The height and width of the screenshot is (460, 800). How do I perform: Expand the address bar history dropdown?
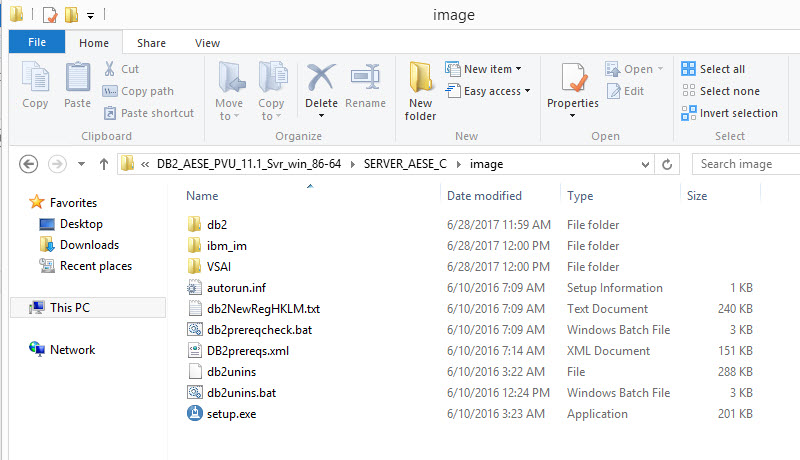(x=645, y=164)
